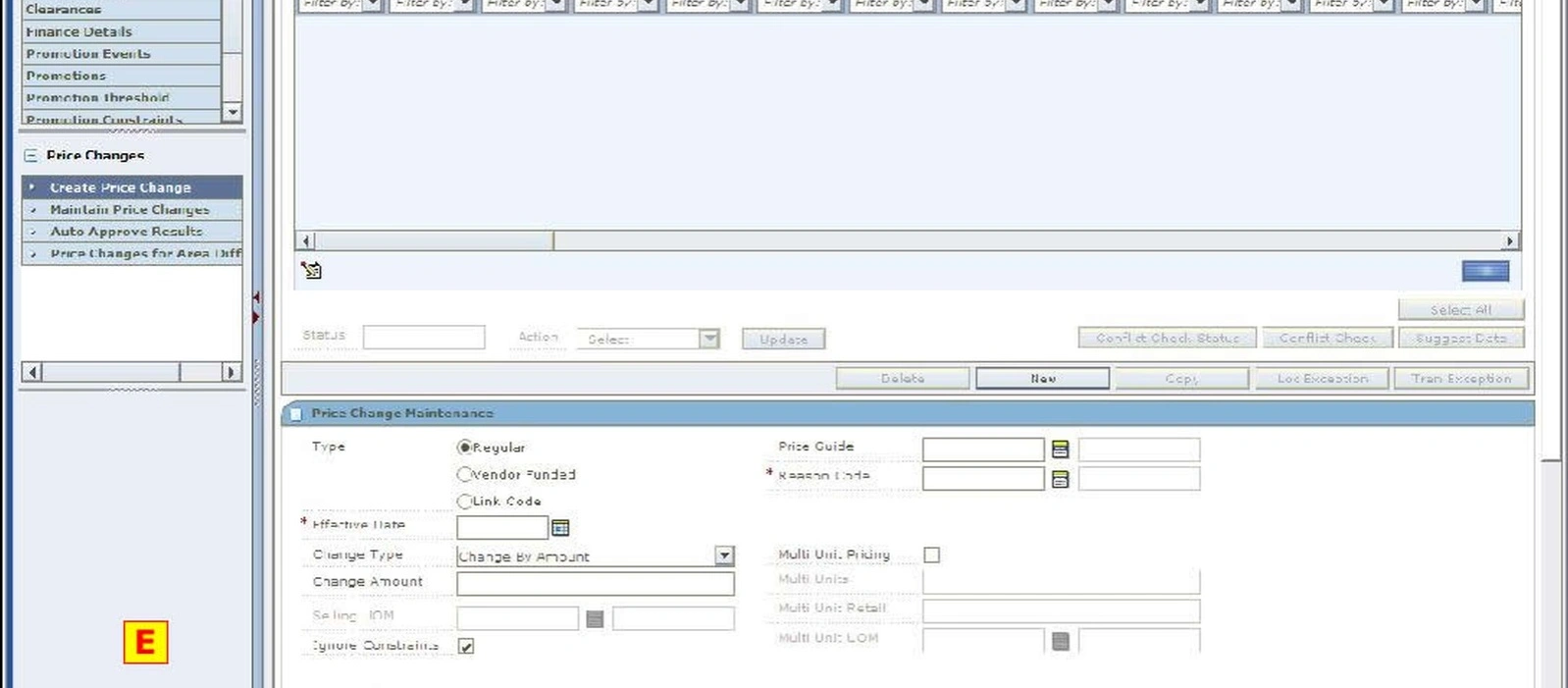Click the Select All button
The width and height of the screenshot is (1568, 688).
[1461, 310]
